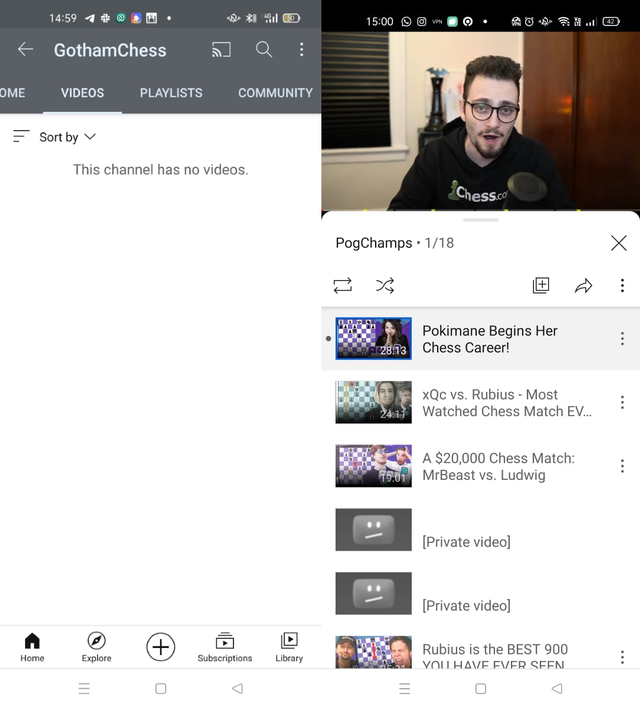The width and height of the screenshot is (640, 708).
Task: Play Pokimane Begins Her Chess Career thumbnail
Action: (x=374, y=339)
